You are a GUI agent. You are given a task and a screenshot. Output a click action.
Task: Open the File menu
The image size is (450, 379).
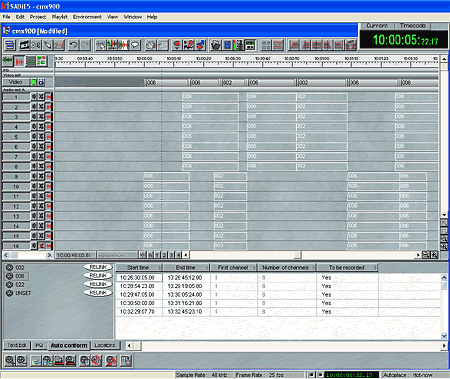(6, 17)
